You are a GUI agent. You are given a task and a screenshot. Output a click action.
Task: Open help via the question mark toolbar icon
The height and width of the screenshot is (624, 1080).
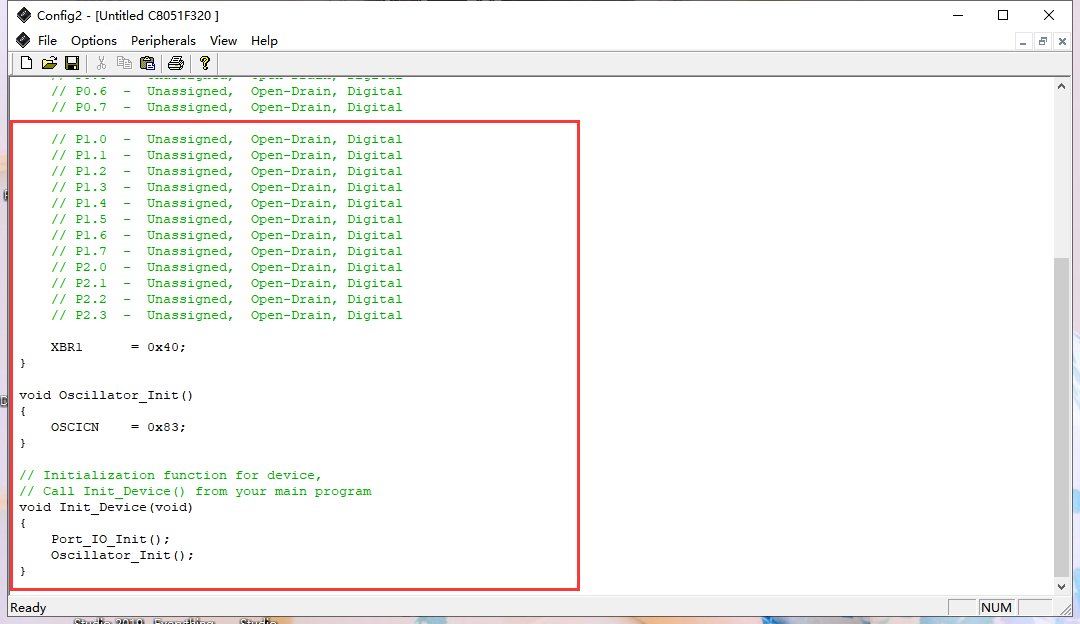tap(204, 62)
